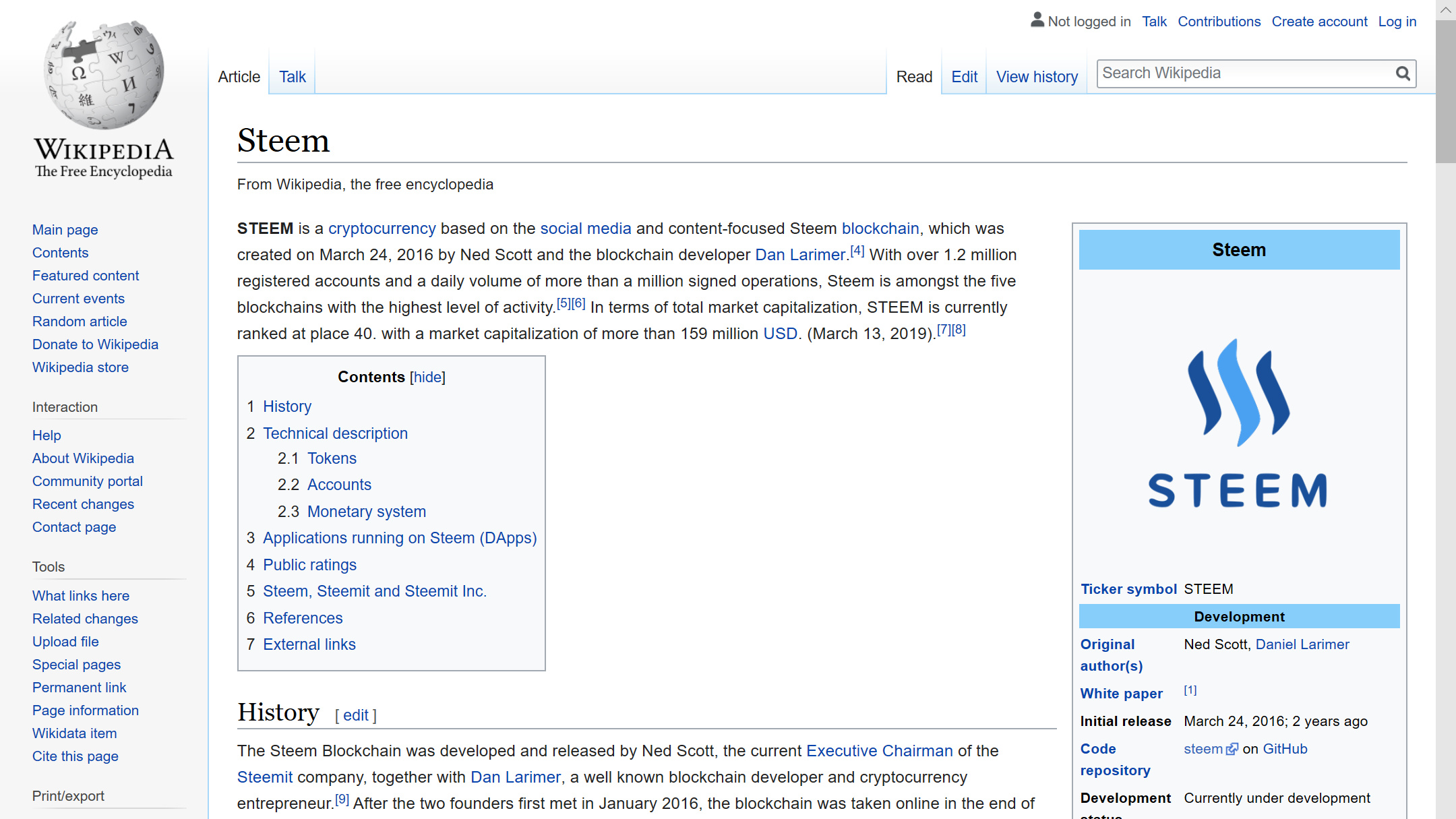Click the external link icon beside steem
Viewport: 1456px width, 819px height.
[1232, 749]
